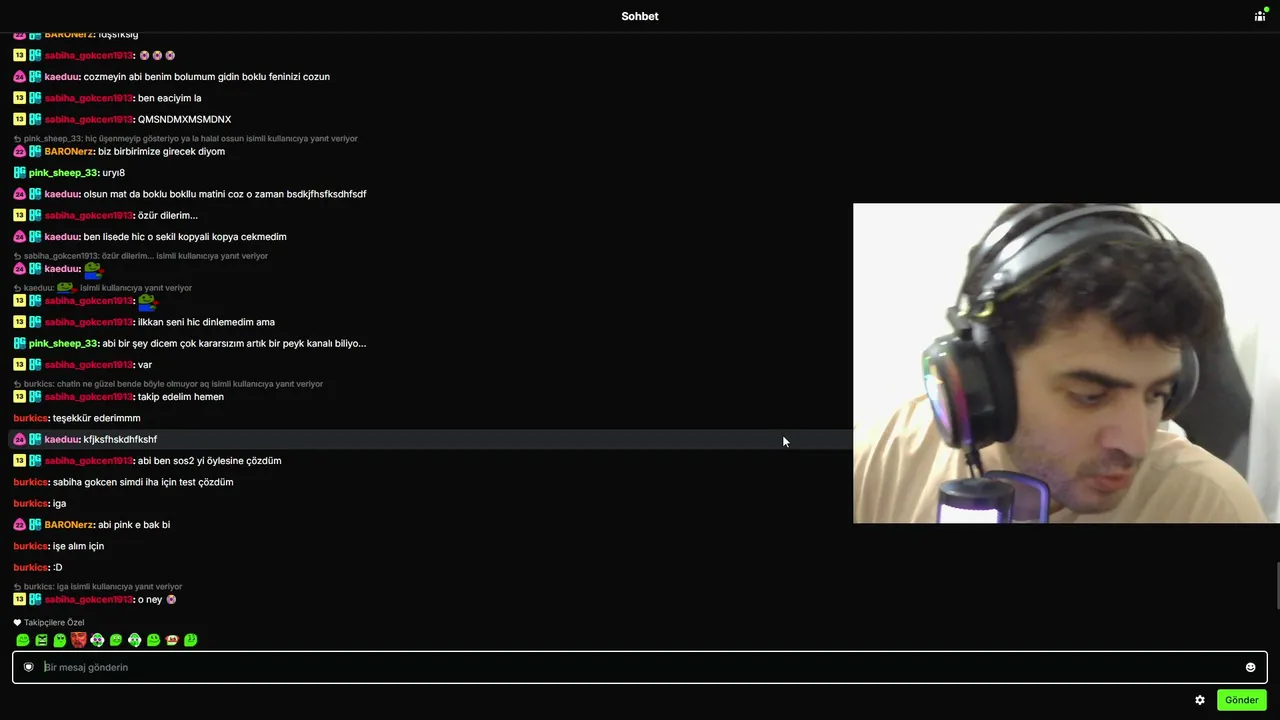1280x720 pixels.
Task: Select message 'cozmeyin abi benim bolumum gidin boklu feninizi cozun'
Action: click(x=207, y=77)
